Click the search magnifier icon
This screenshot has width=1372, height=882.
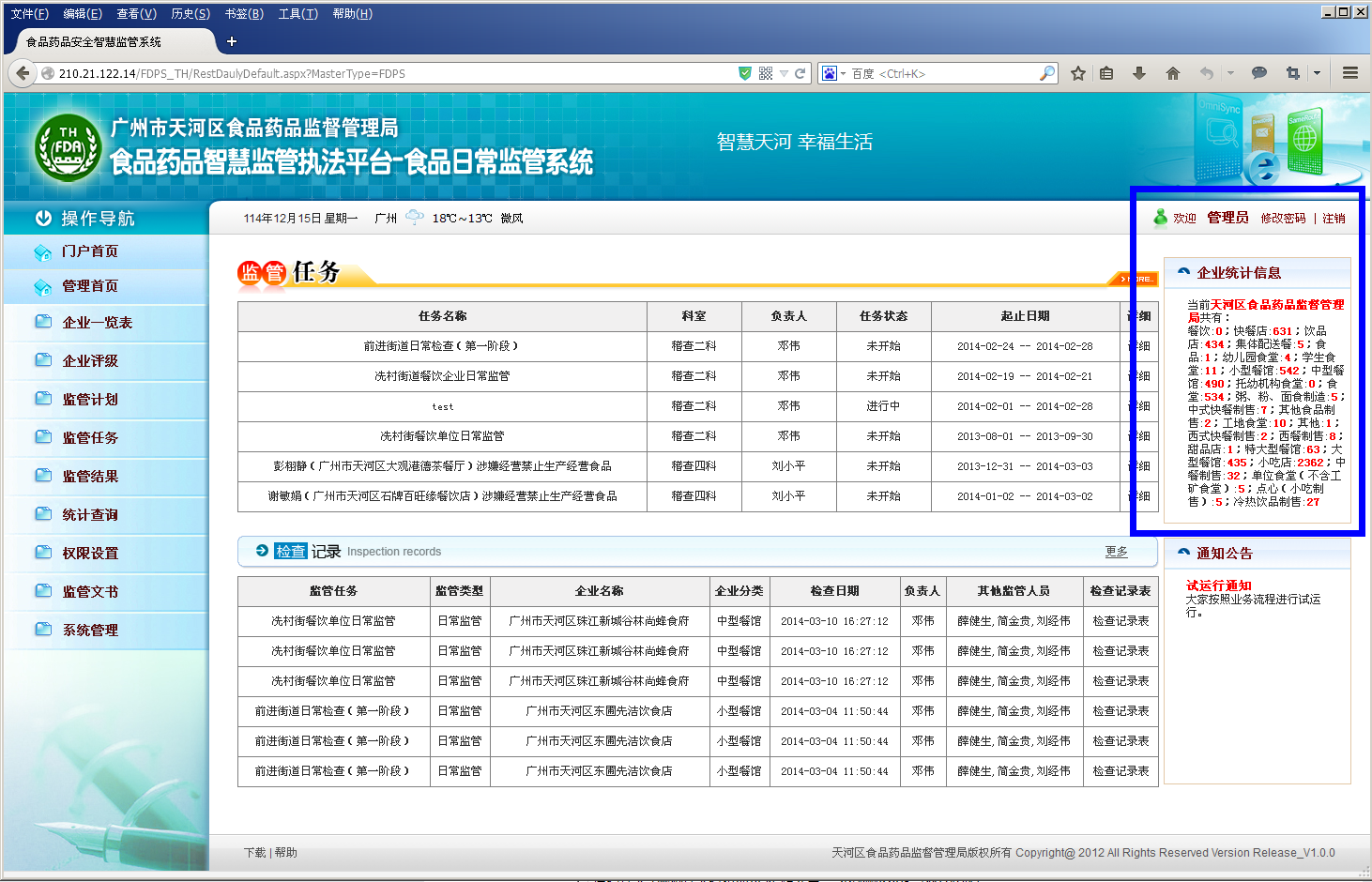(1047, 73)
